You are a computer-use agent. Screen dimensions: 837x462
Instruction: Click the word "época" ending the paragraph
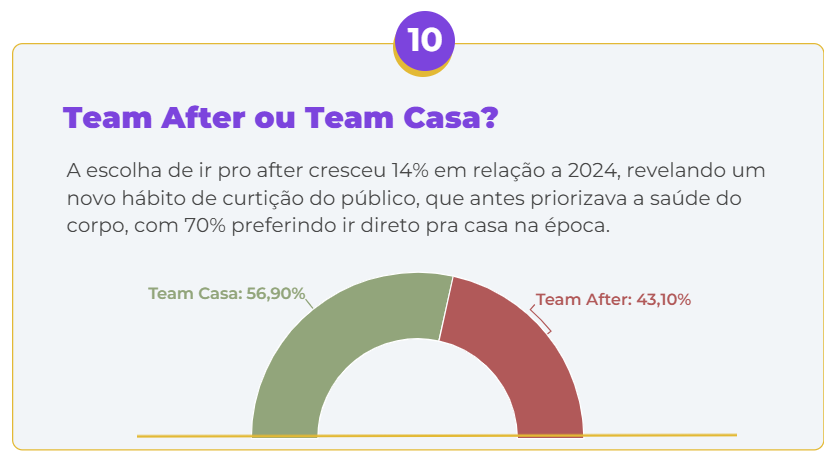[578, 226]
